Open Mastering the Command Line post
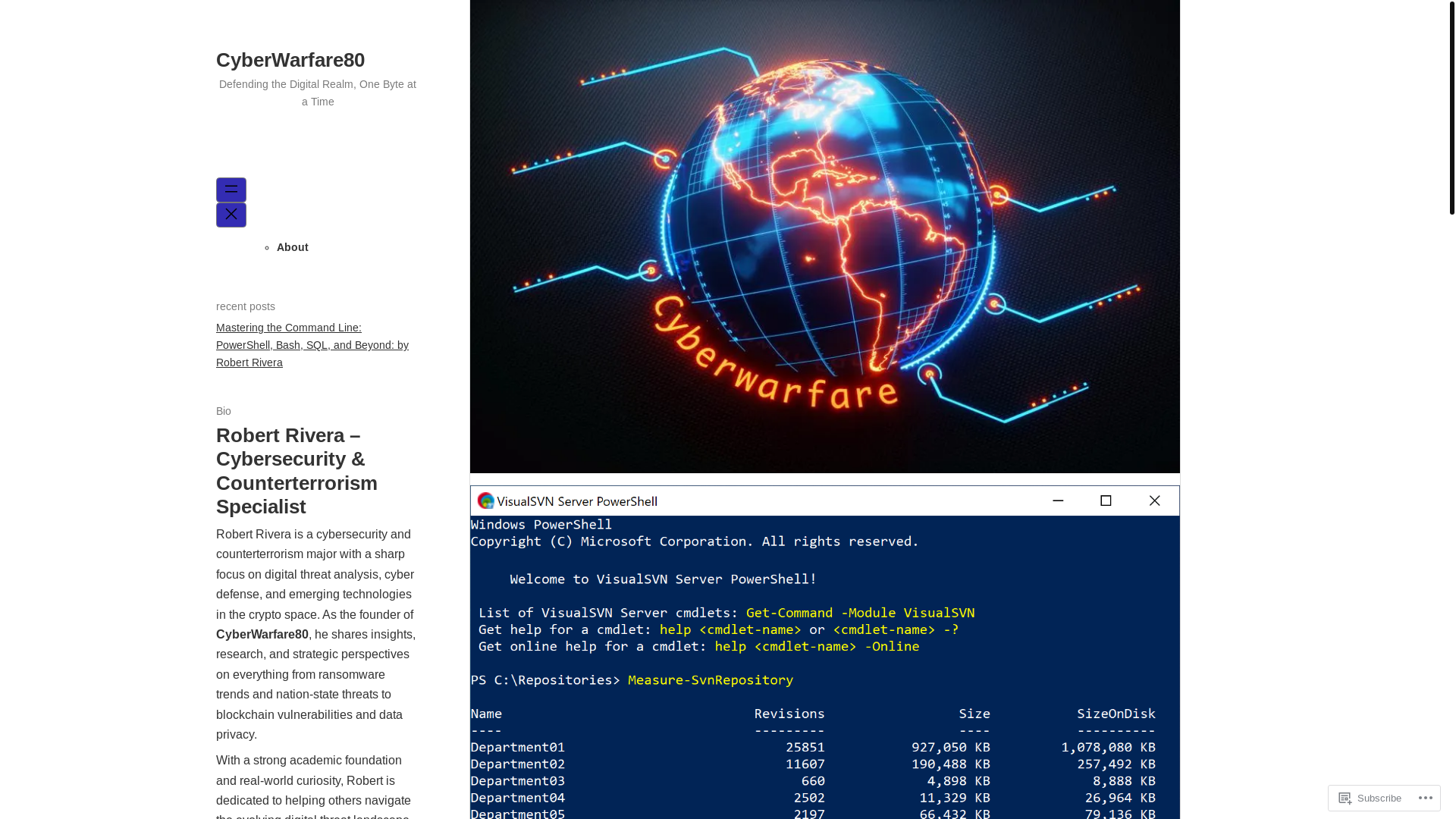This screenshot has height=819, width=1456. point(312,345)
